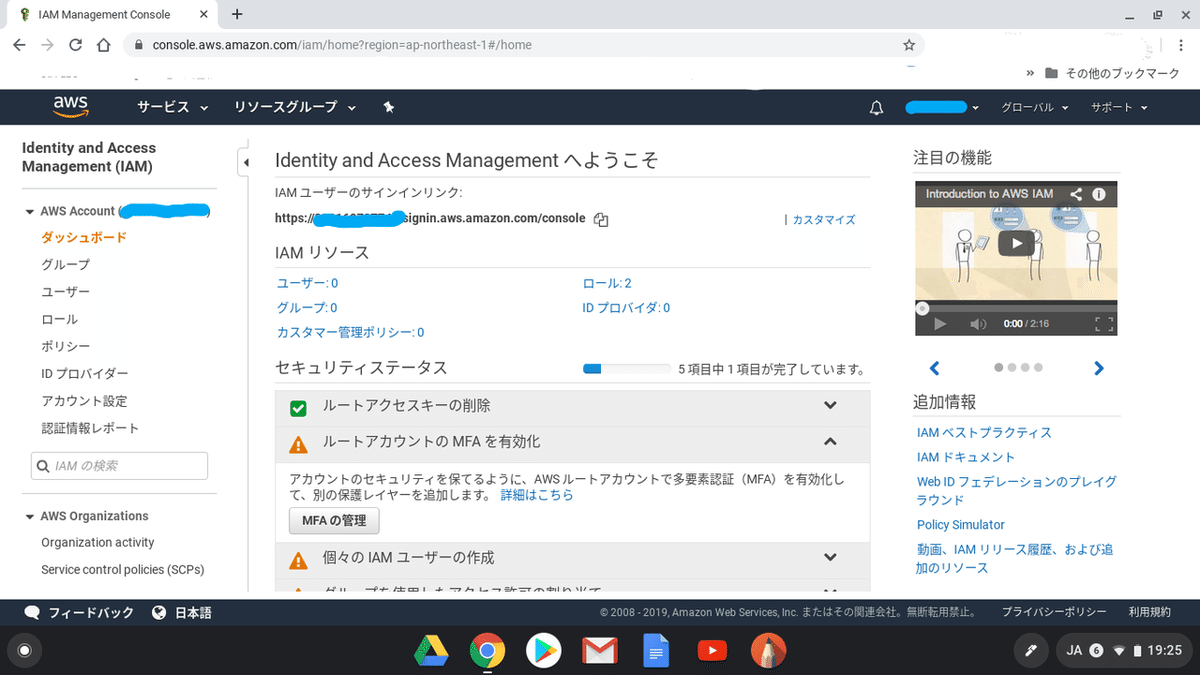Click the share icon on the video
This screenshot has width=1200, height=675.
pyautogui.click(x=1076, y=194)
